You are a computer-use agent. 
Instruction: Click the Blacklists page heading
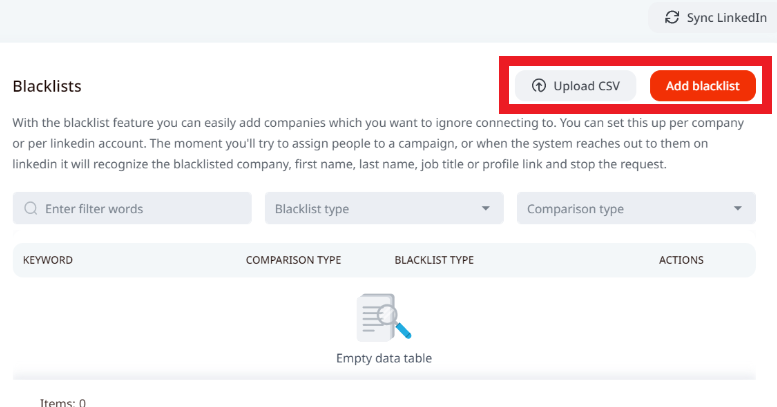47,86
